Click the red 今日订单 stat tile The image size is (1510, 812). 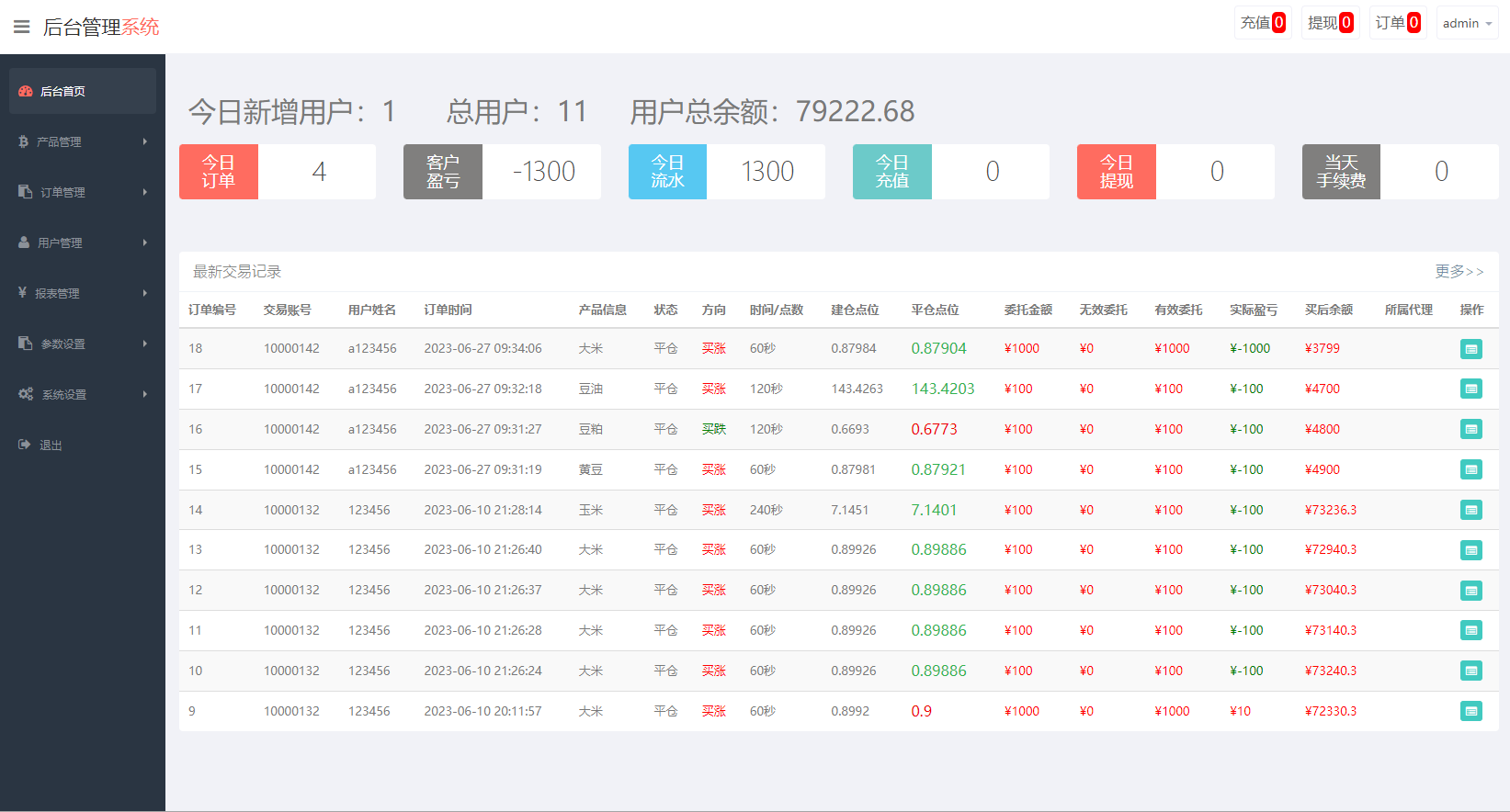[219, 172]
